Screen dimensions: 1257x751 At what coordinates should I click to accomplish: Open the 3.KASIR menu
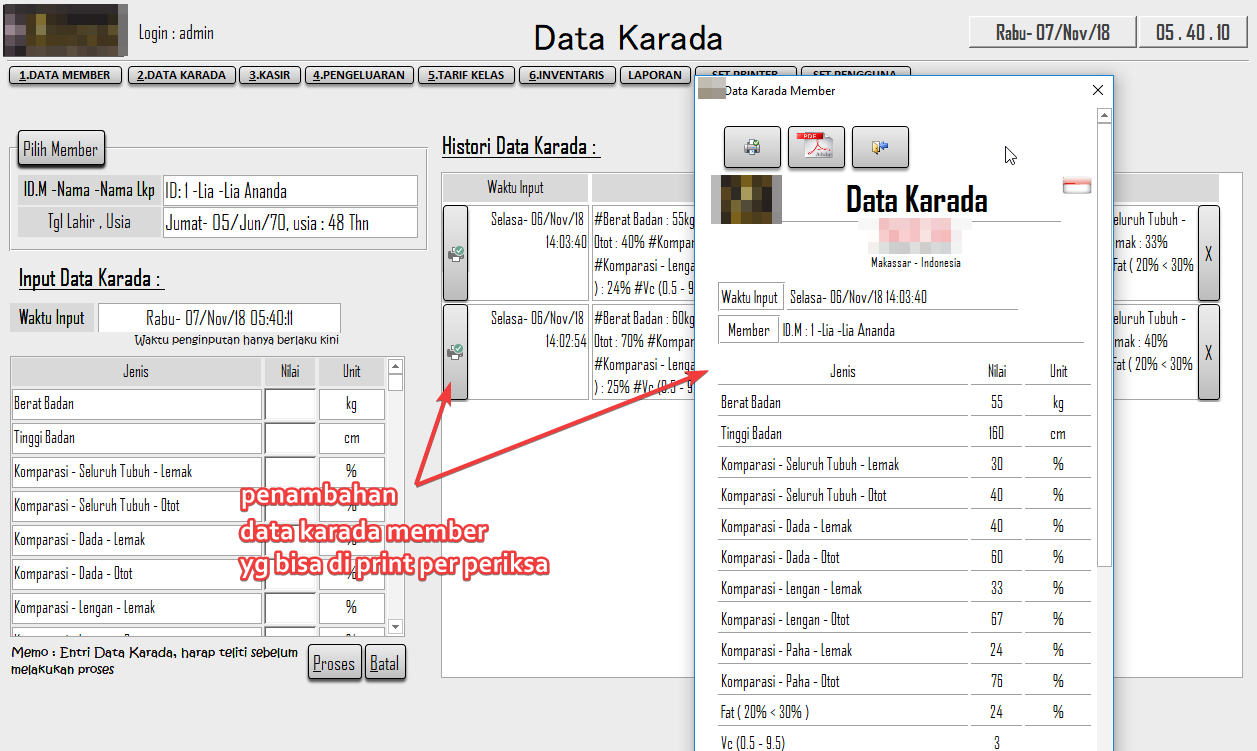click(270, 75)
